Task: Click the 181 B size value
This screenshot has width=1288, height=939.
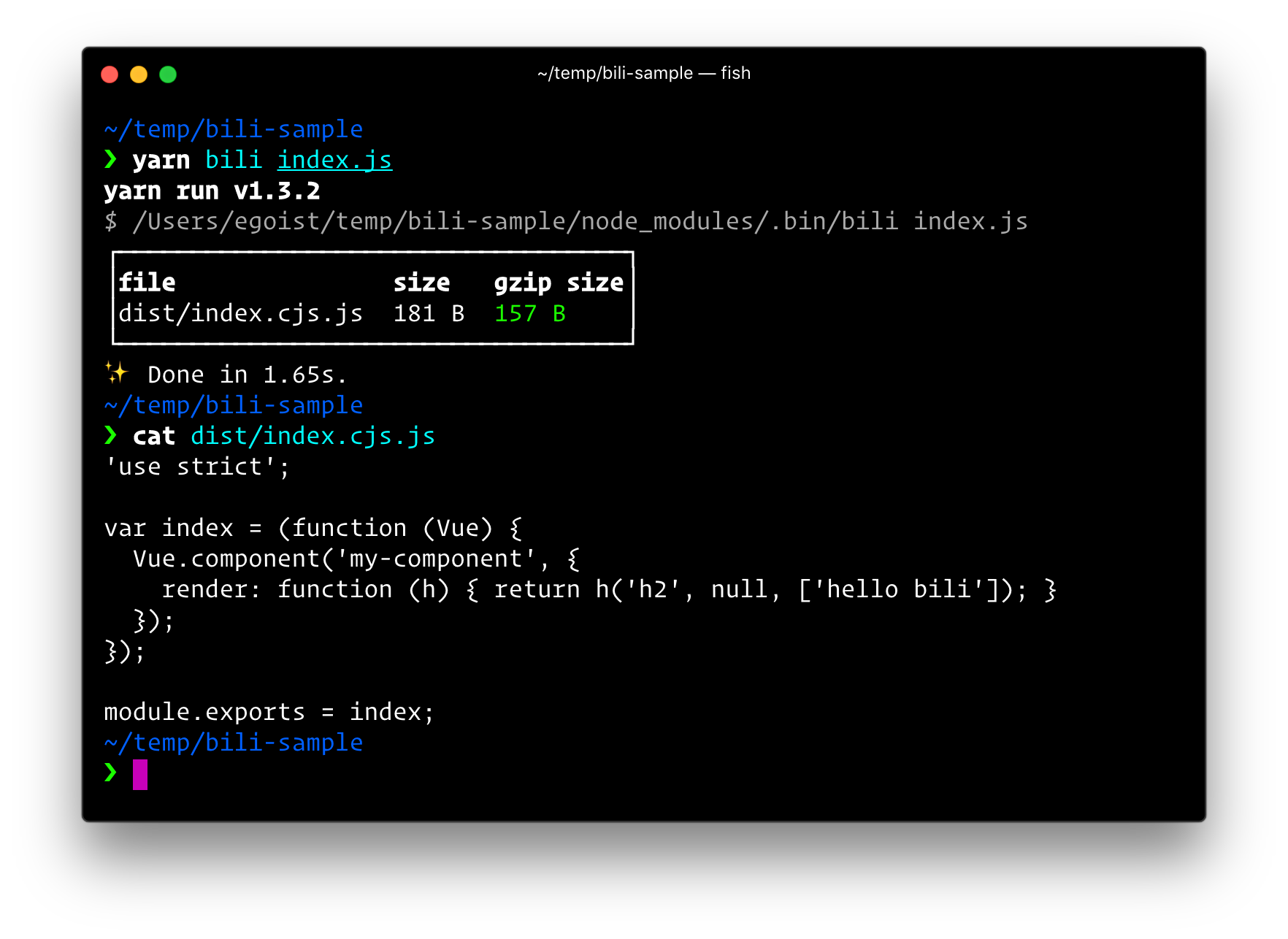Action: 429,313
